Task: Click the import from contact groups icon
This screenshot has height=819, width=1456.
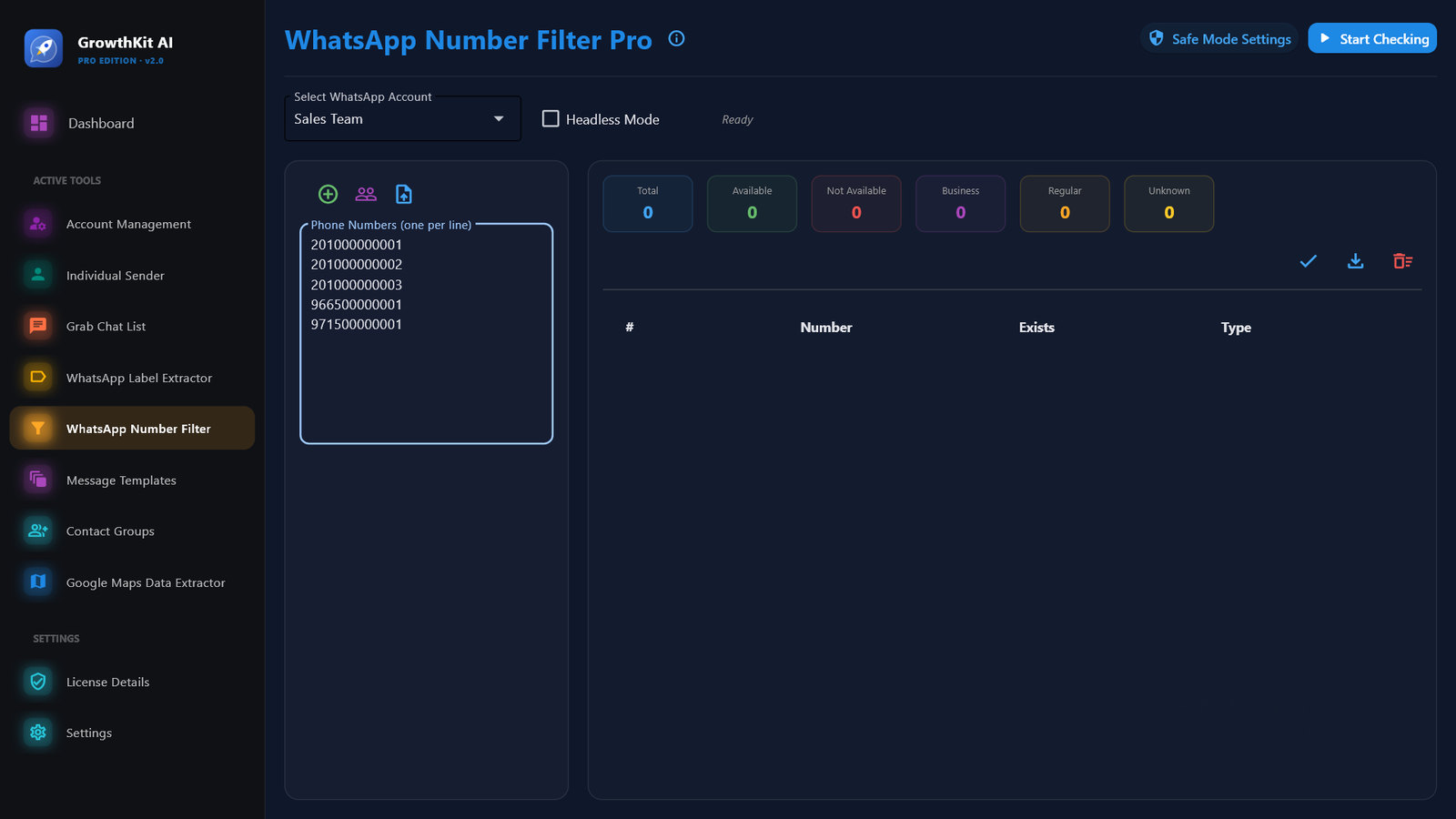Action: 366,194
